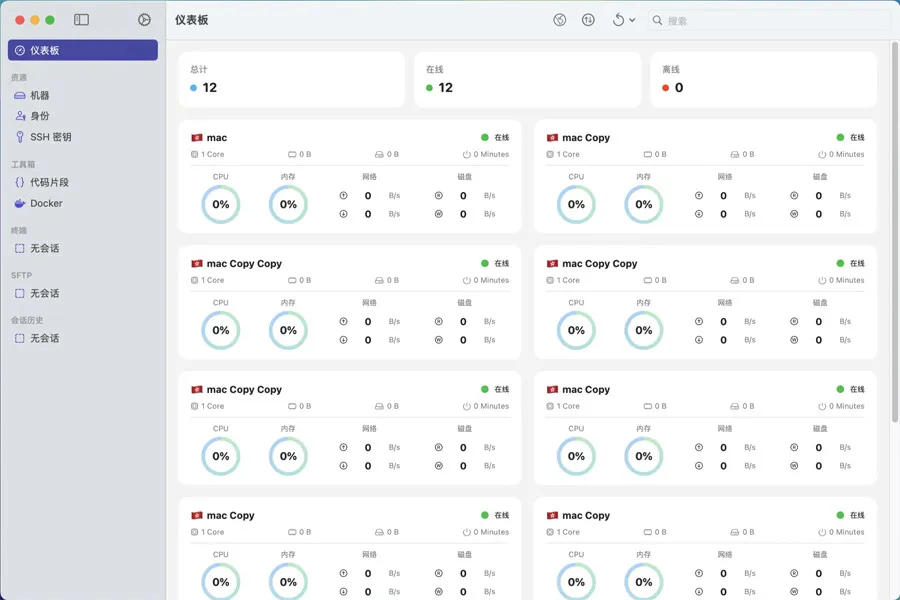The height and width of the screenshot is (600, 900).
Task: Open 身份 in the sidebar
Action: (40, 116)
